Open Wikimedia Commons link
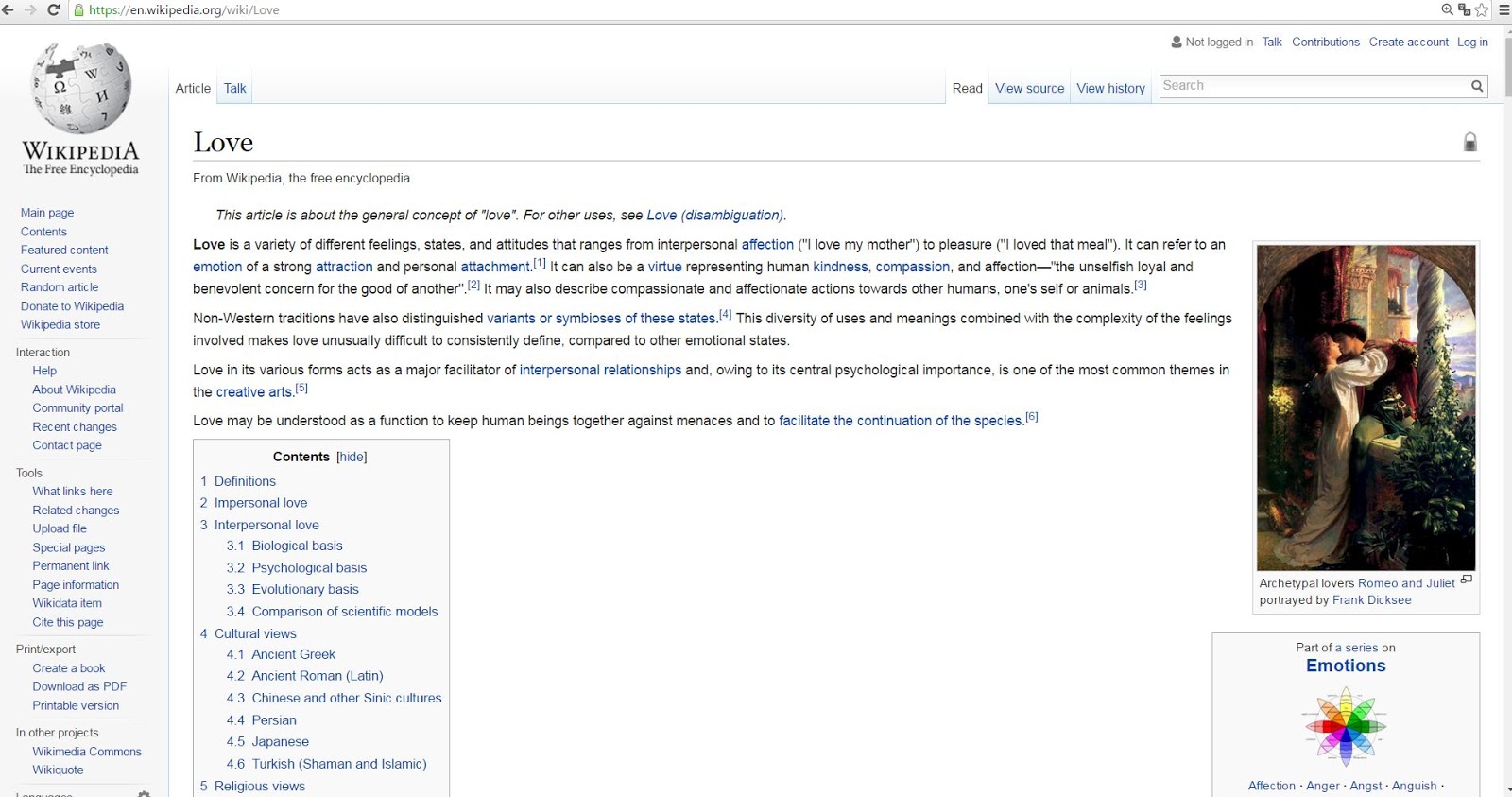1512x797 pixels. (87, 752)
